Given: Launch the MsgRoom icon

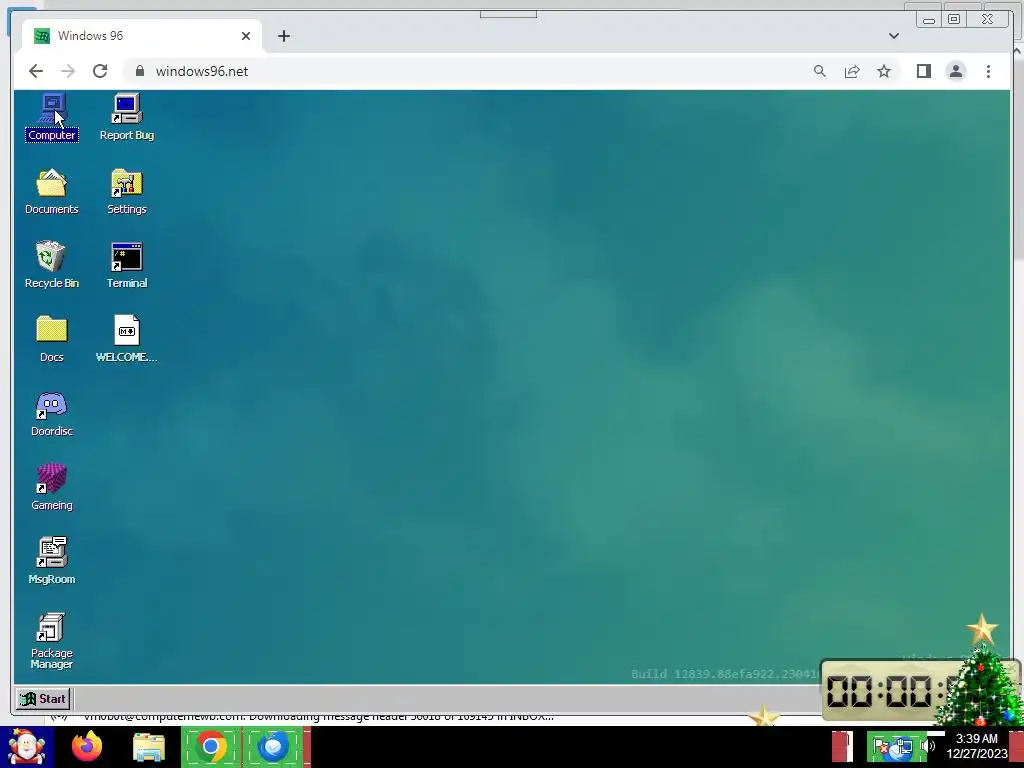Looking at the screenshot, I should click(x=52, y=561).
